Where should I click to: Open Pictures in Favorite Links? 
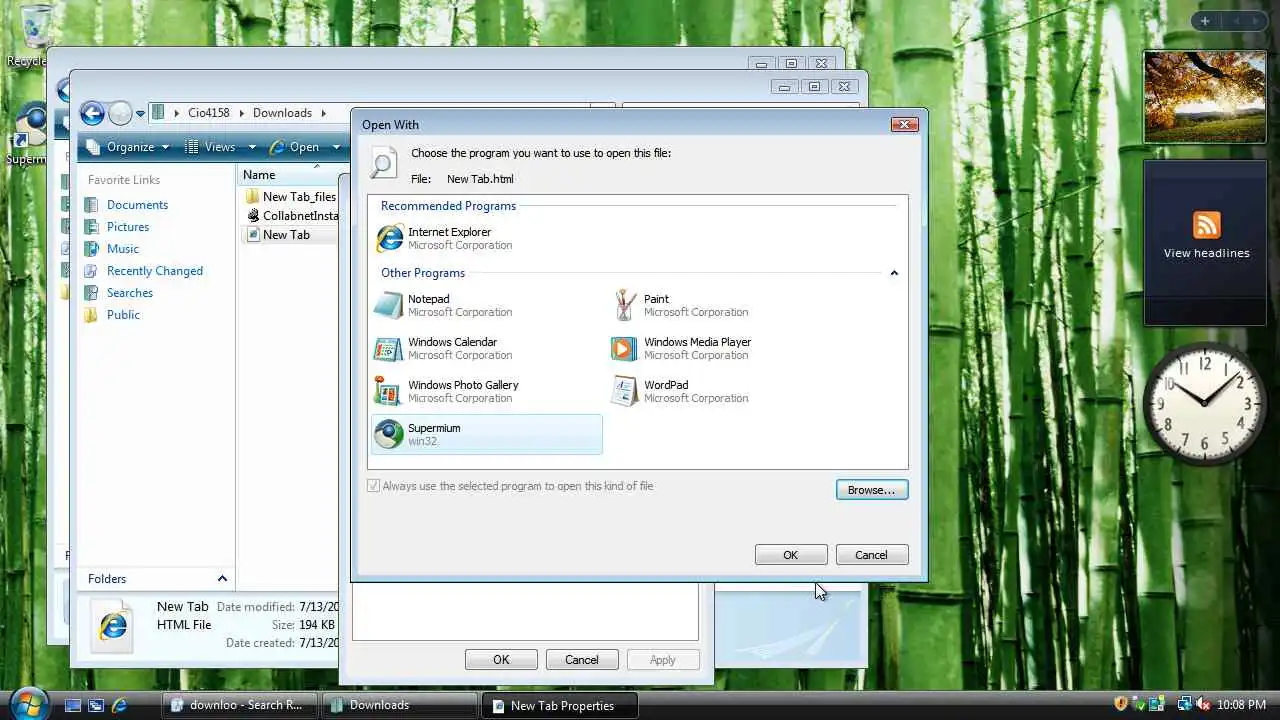(128, 227)
